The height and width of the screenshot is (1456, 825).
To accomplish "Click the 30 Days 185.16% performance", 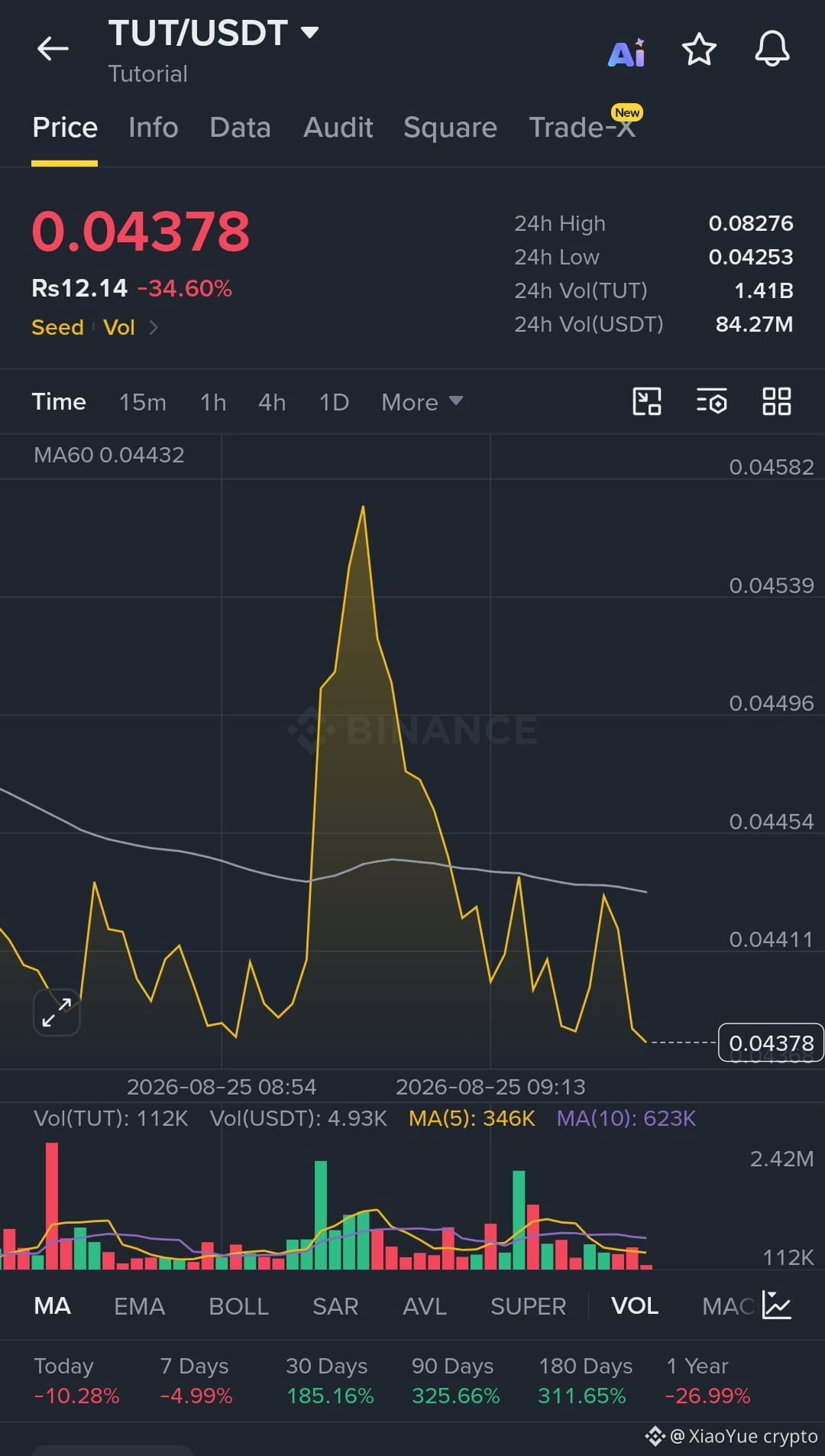I will pos(330,1381).
